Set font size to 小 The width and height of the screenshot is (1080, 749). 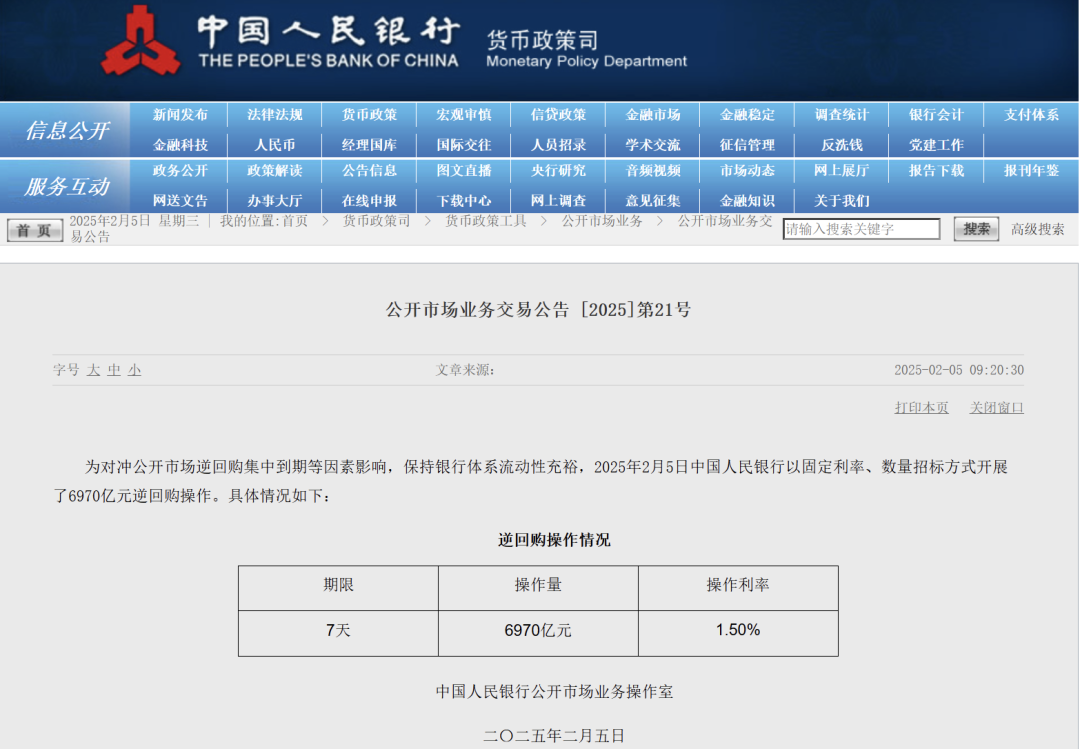(134, 370)
